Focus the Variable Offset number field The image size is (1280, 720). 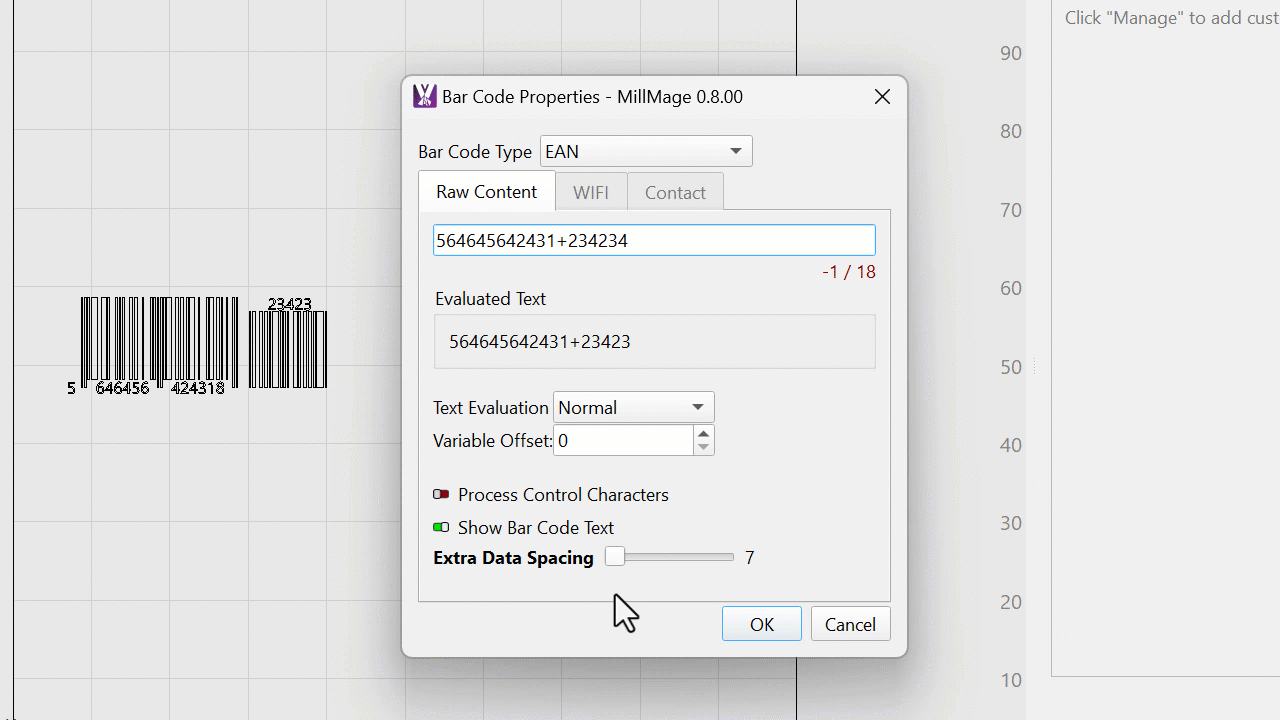coord(623,441)
